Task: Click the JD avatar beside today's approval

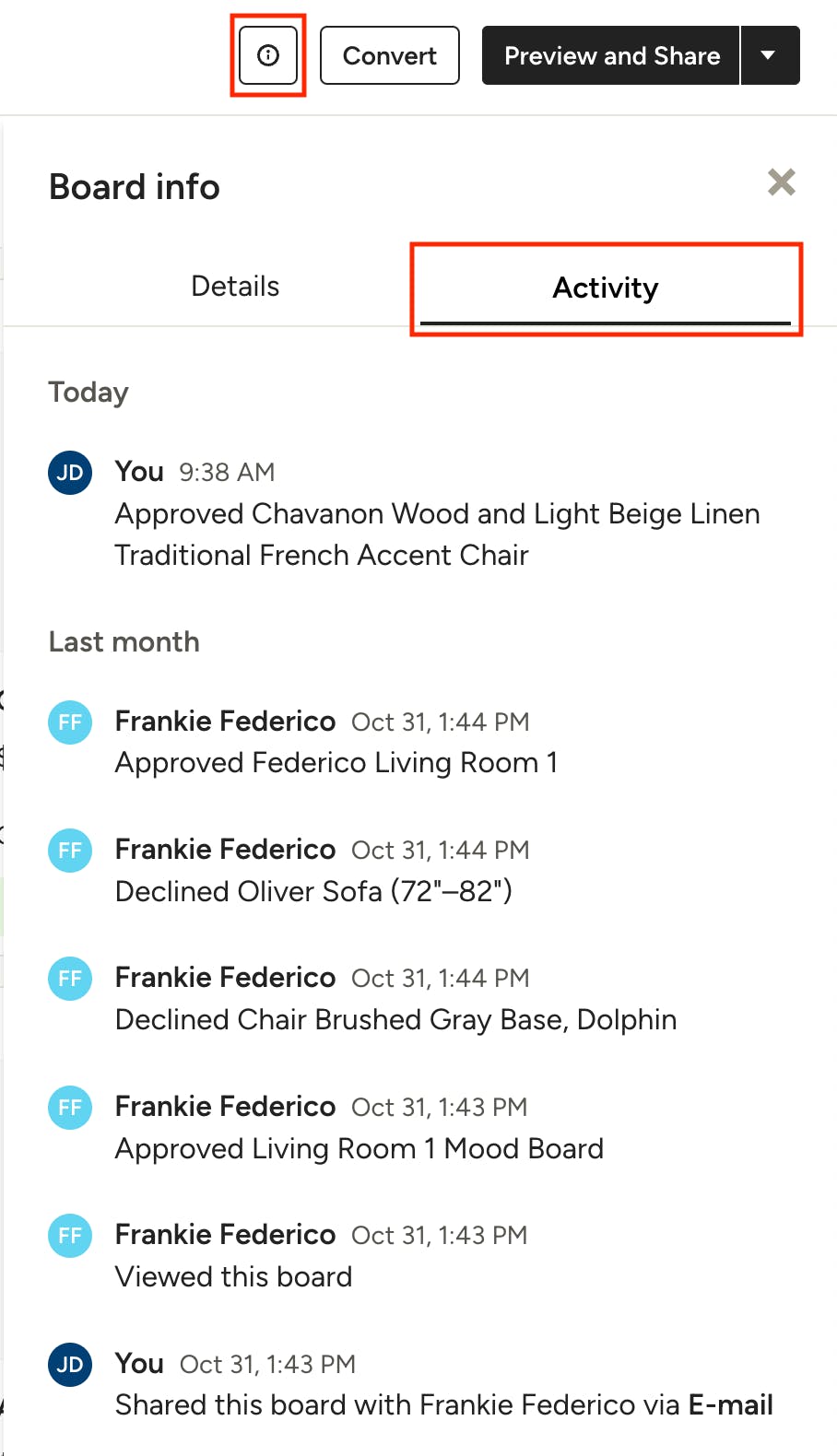Action: [x=70, y=473]
